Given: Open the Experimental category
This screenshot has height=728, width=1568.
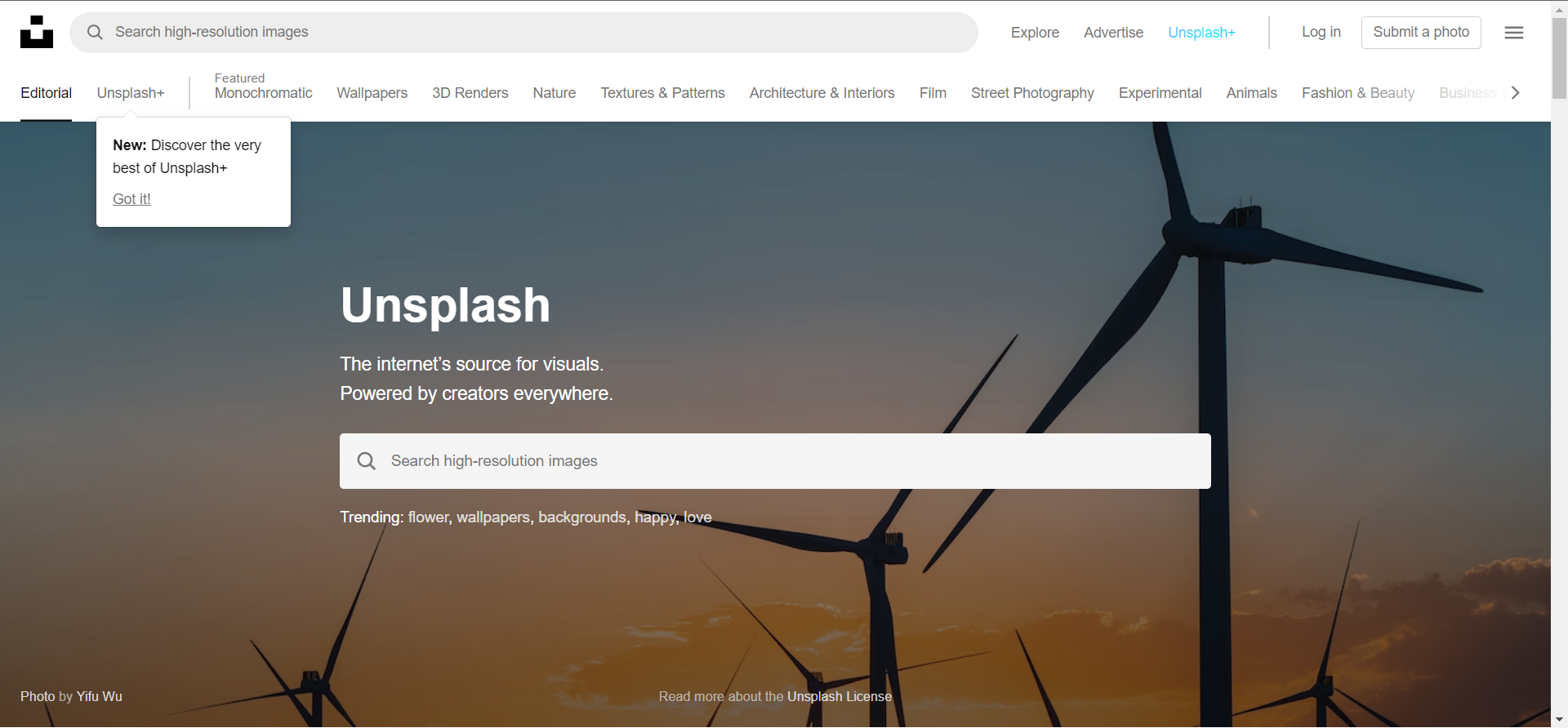Looking at the screenshot, I should tap(1160, 93).
